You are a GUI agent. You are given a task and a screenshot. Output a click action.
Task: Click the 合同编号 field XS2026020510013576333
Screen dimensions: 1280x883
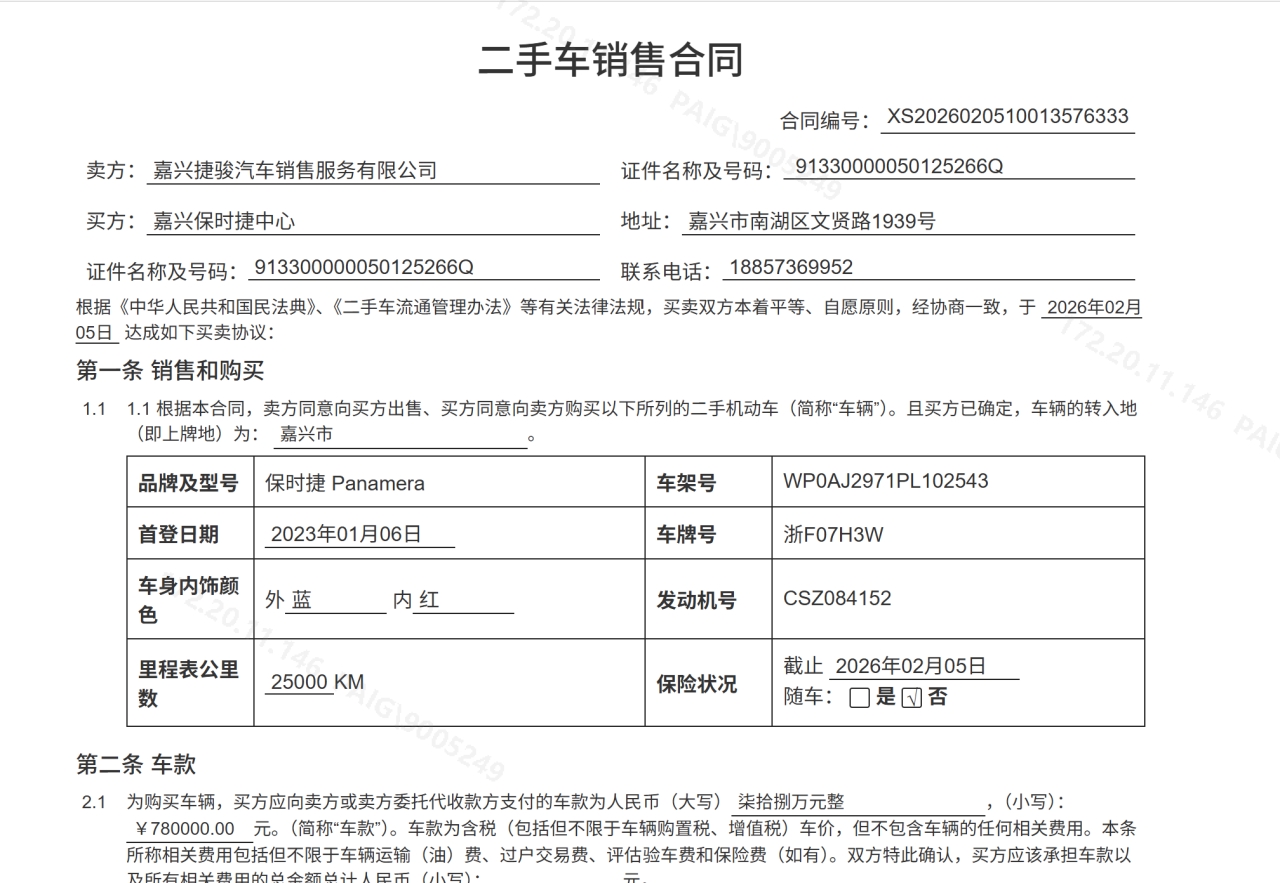tap(1007, 117)
